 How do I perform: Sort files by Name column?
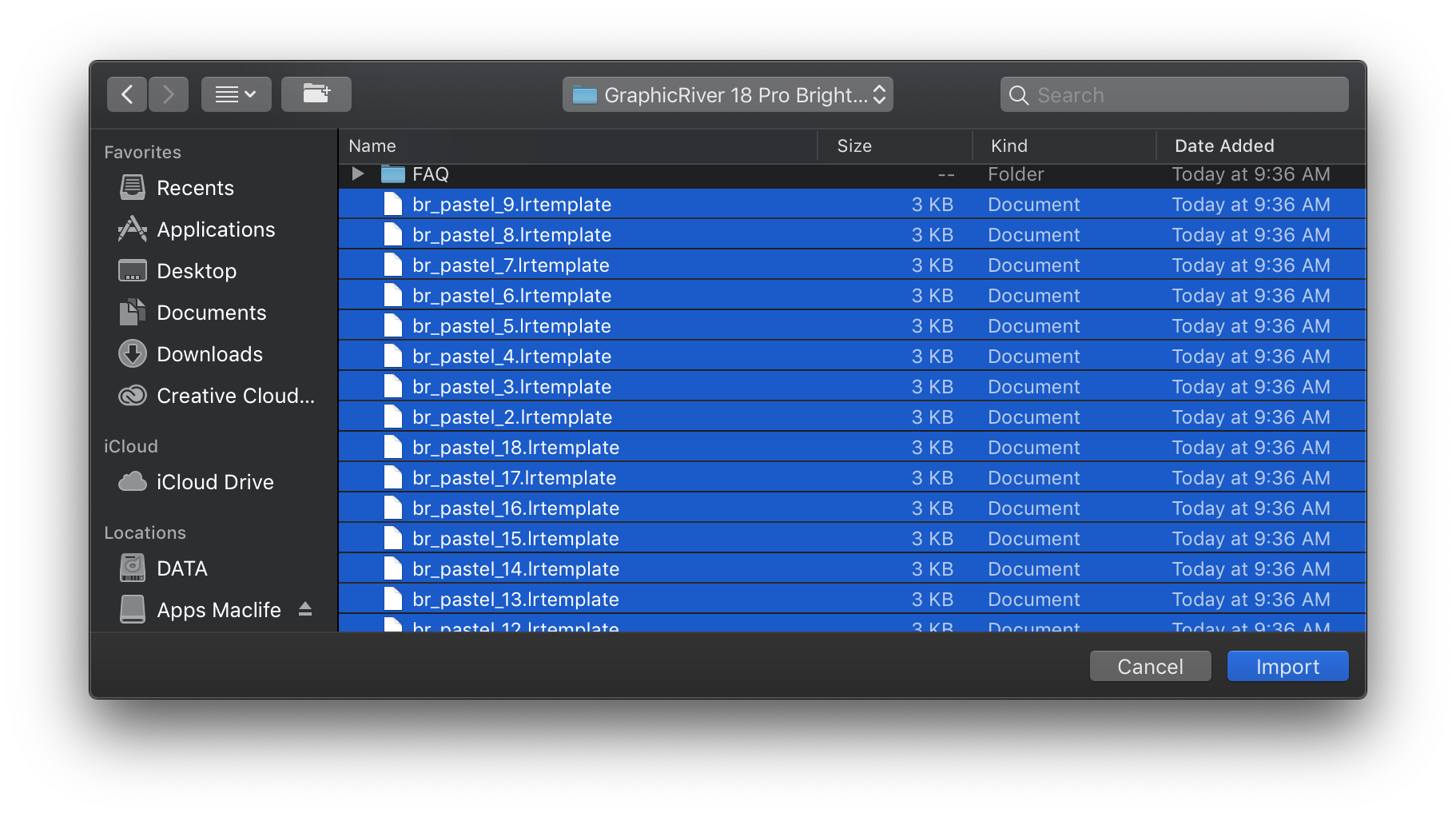point(372,145)
